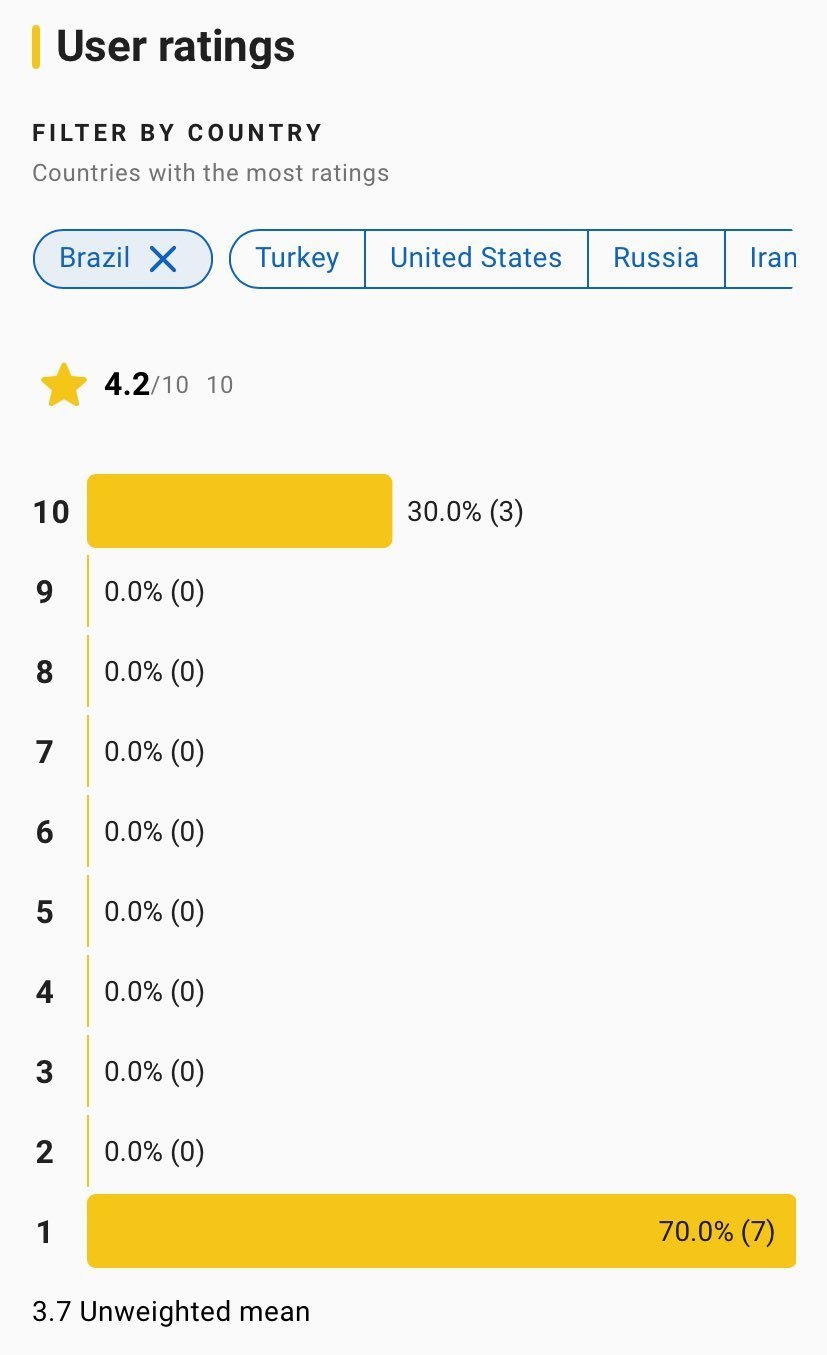Filter ratings by United States
This screenshot has width=827, height=1355.
pos(476,258)
